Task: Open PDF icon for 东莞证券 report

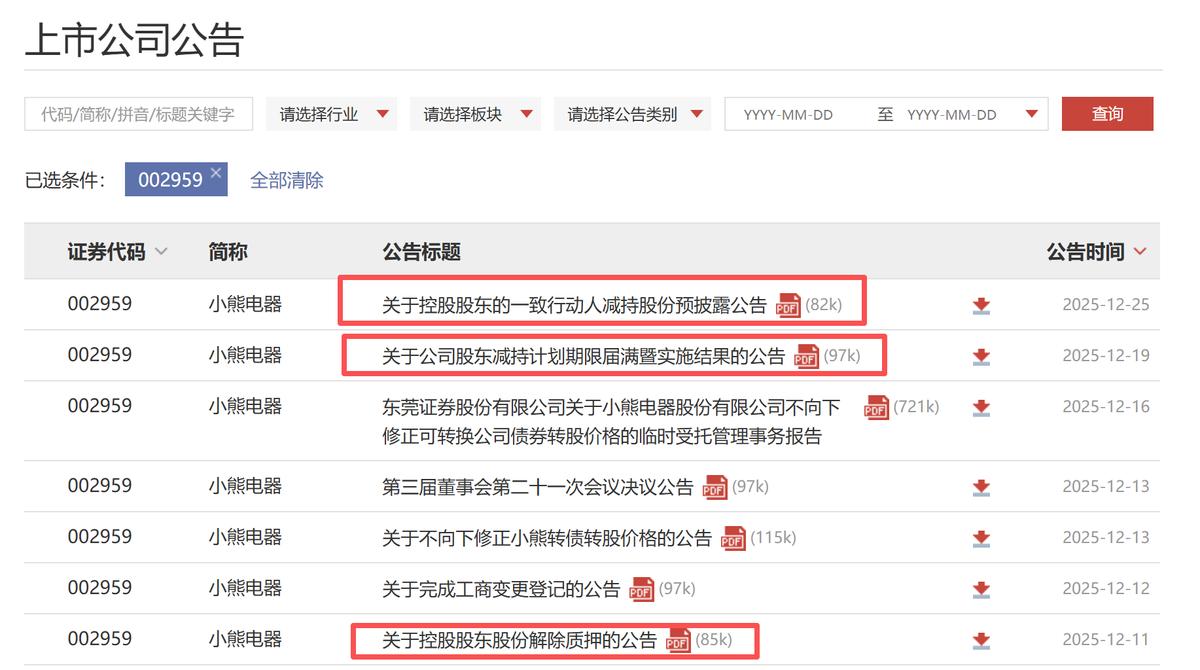Action: point(876,408)
